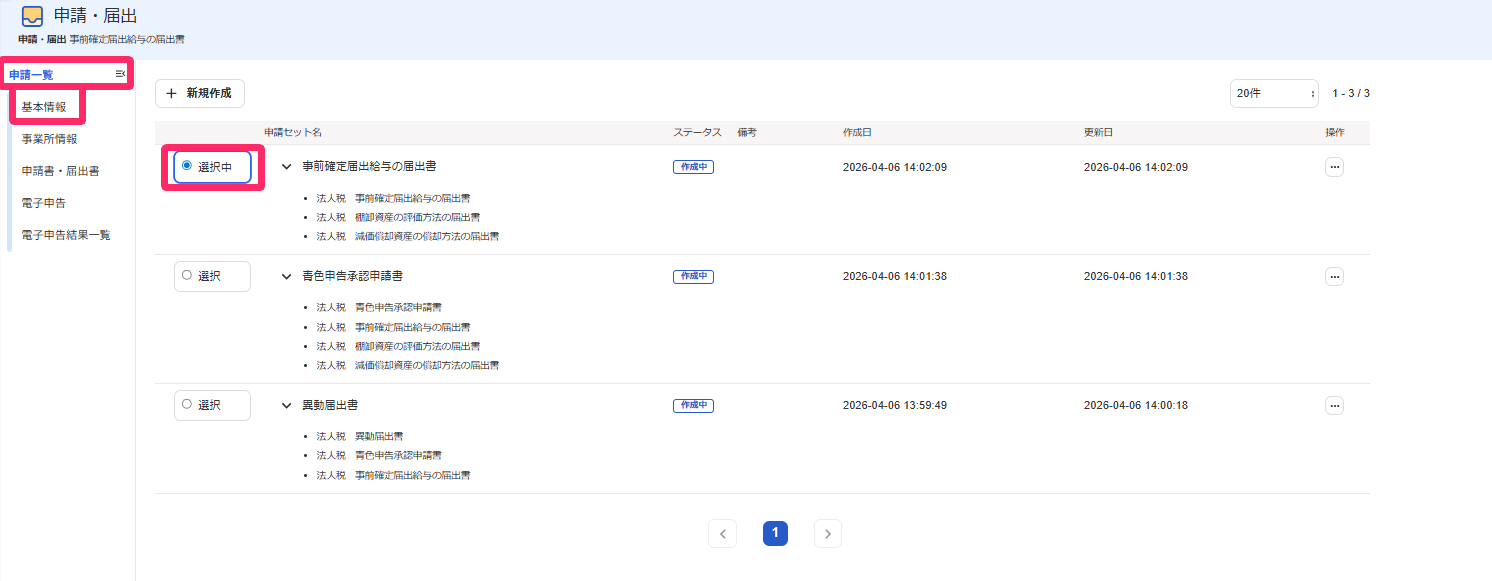Screen dimensions: 1492x581
Task: Click the 備考 column header
Action: (748, 133)
